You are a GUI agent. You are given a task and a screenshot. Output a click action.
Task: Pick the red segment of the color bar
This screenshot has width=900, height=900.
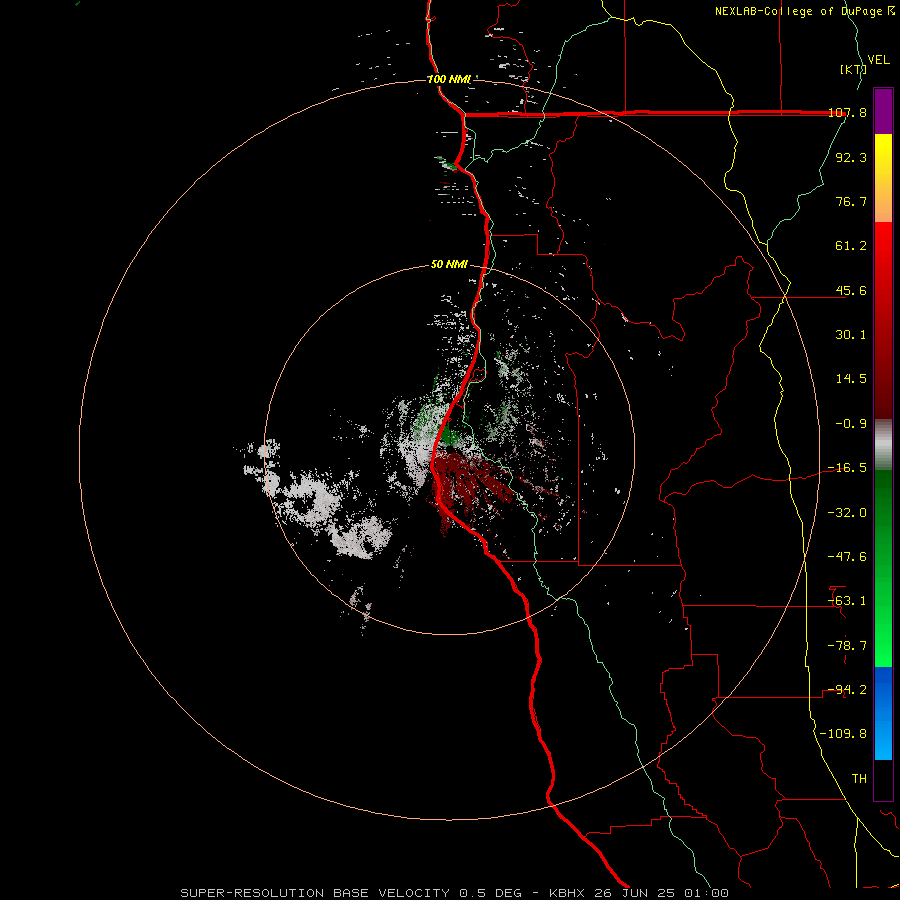click(883, 320)
